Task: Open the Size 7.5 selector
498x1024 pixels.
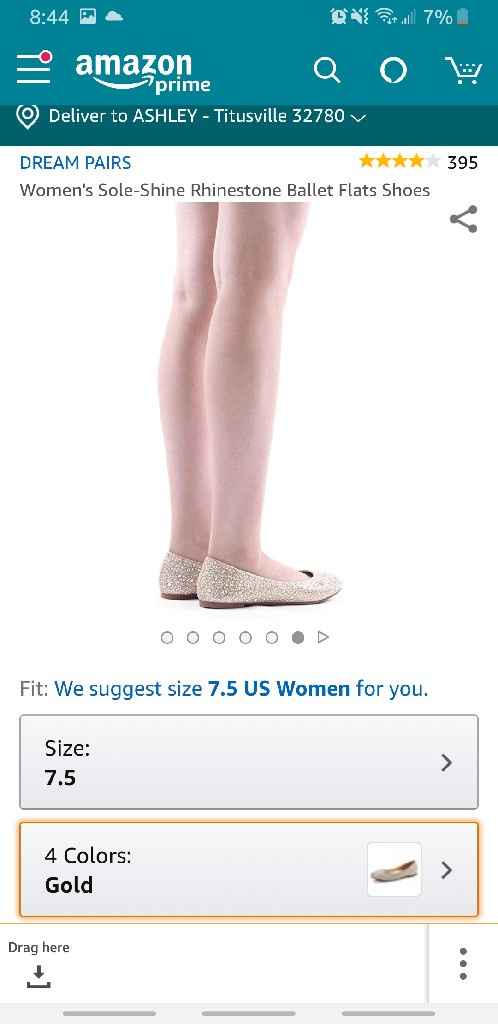Action: tap(249, 762)
